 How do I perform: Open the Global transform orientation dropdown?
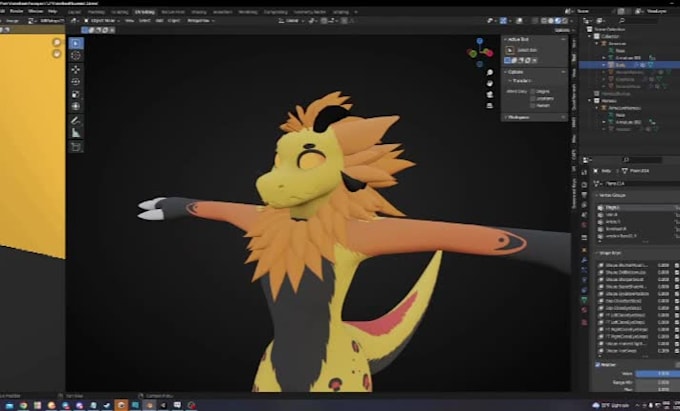click(x=291, y=20)
